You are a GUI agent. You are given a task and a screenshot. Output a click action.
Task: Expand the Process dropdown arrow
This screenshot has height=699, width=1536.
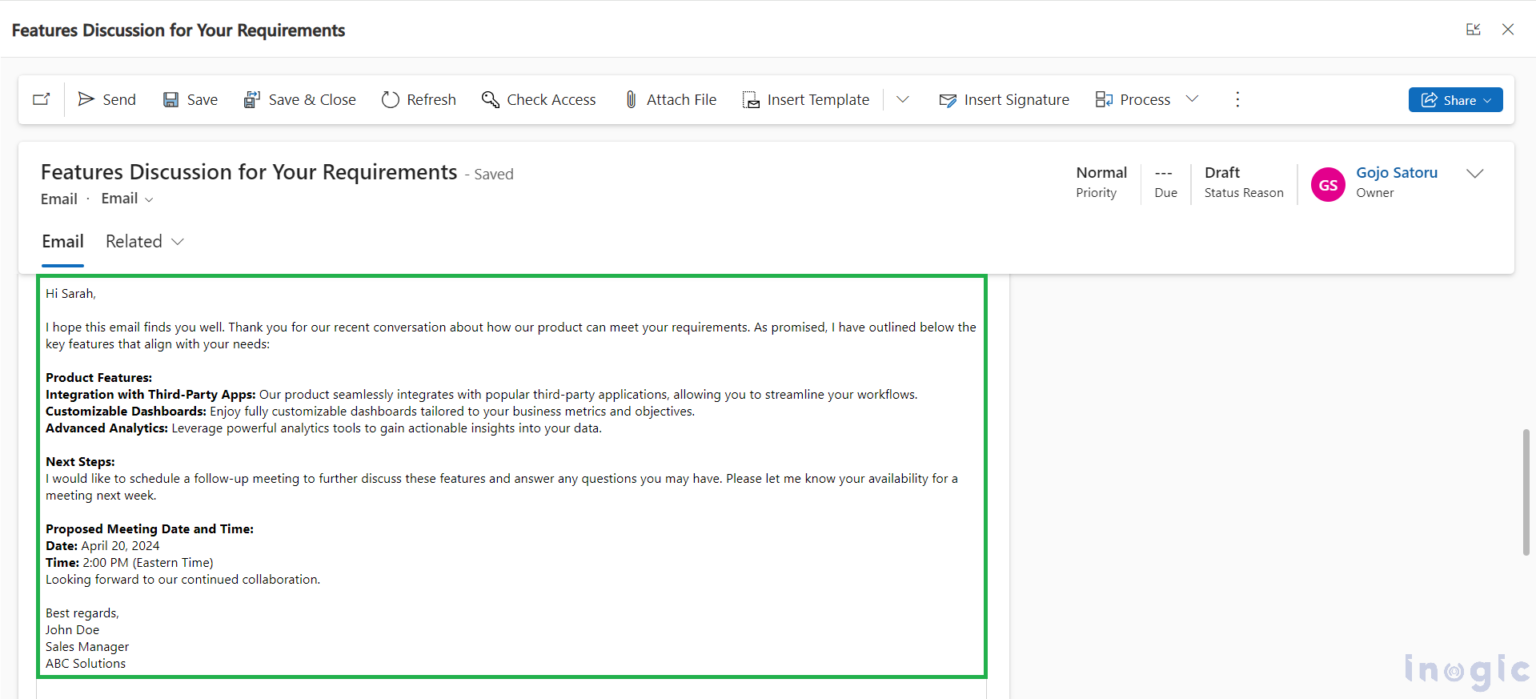coord(1192,99)
